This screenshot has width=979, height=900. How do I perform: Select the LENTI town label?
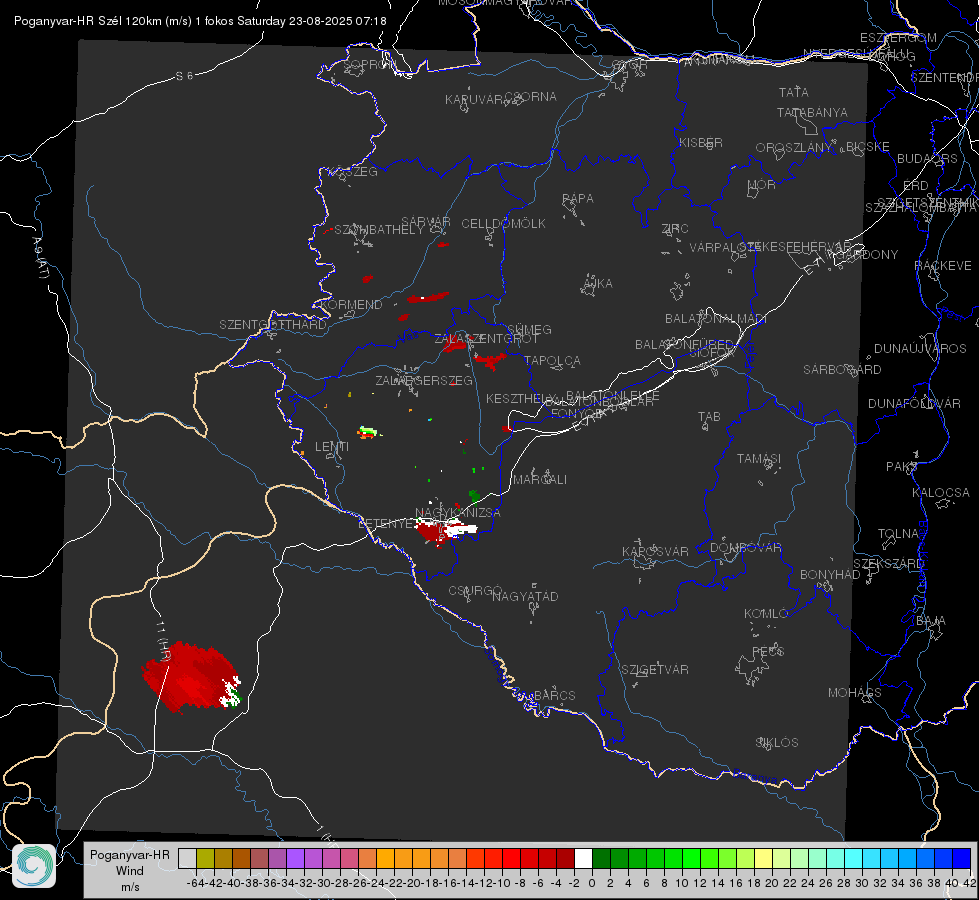pyautogui.click(x=332, y=447)
